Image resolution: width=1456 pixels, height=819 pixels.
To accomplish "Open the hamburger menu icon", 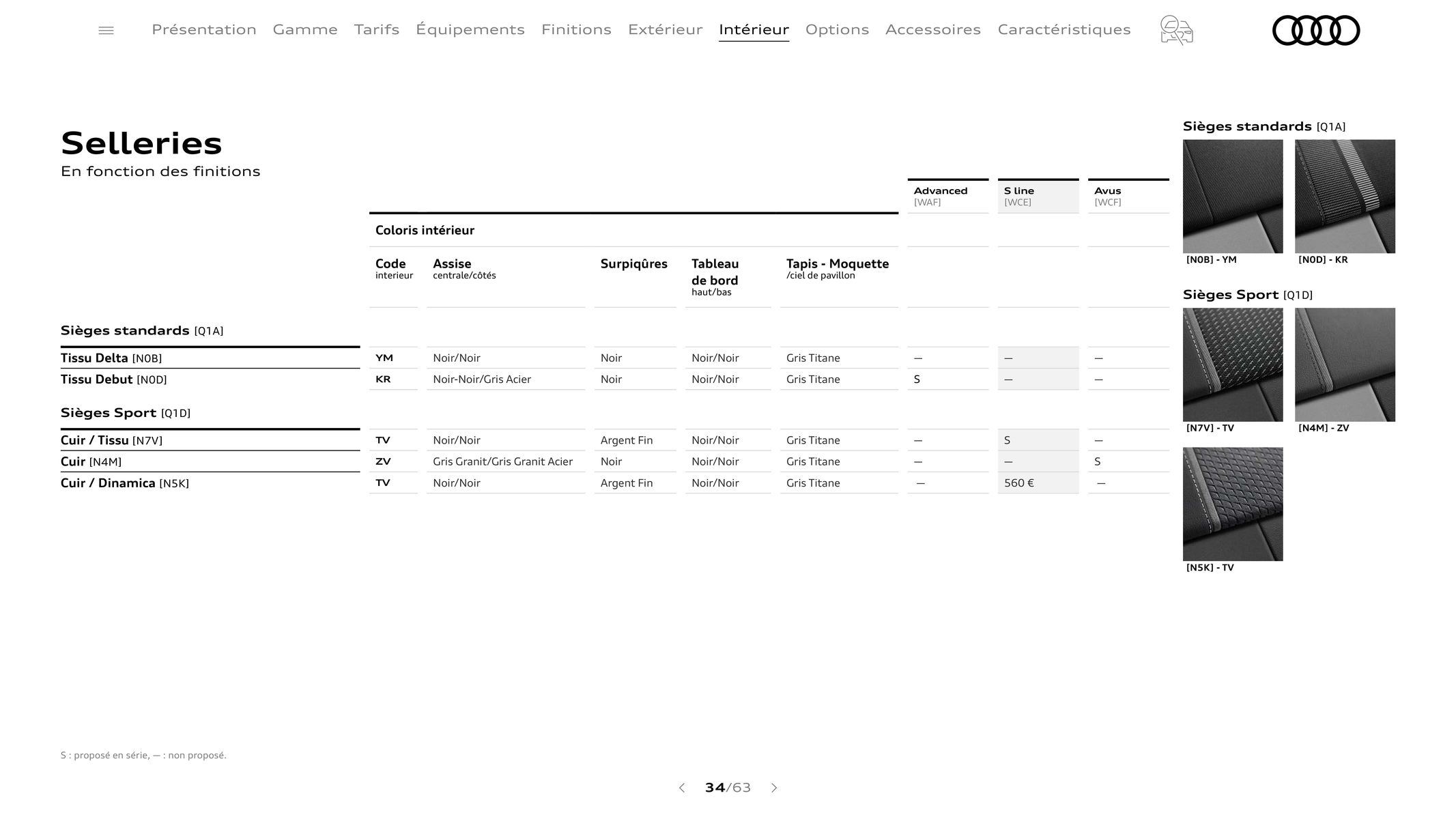I will [x=106, y=30].
